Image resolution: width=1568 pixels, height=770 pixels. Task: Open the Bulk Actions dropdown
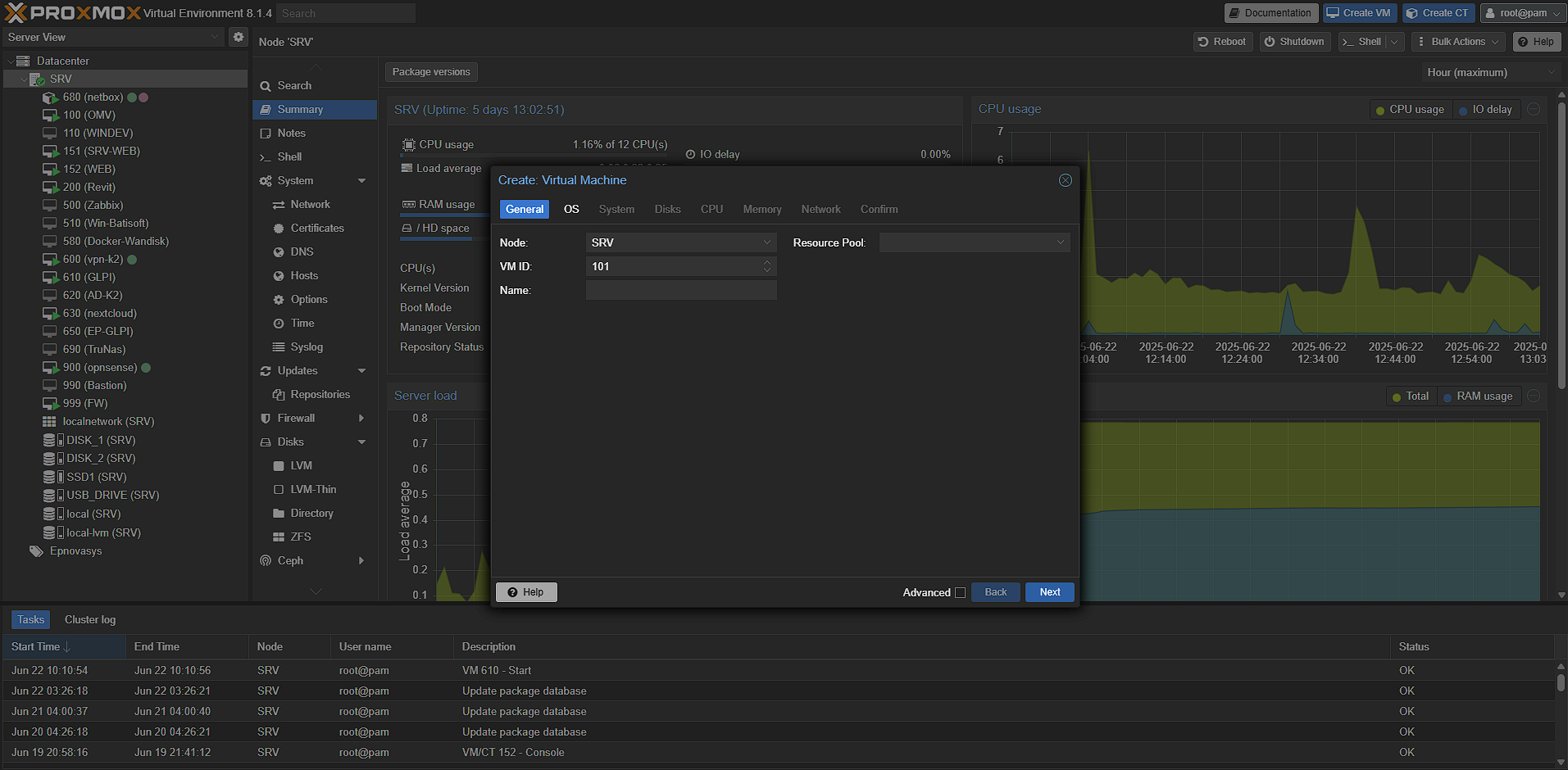[x=1458, y=42]
